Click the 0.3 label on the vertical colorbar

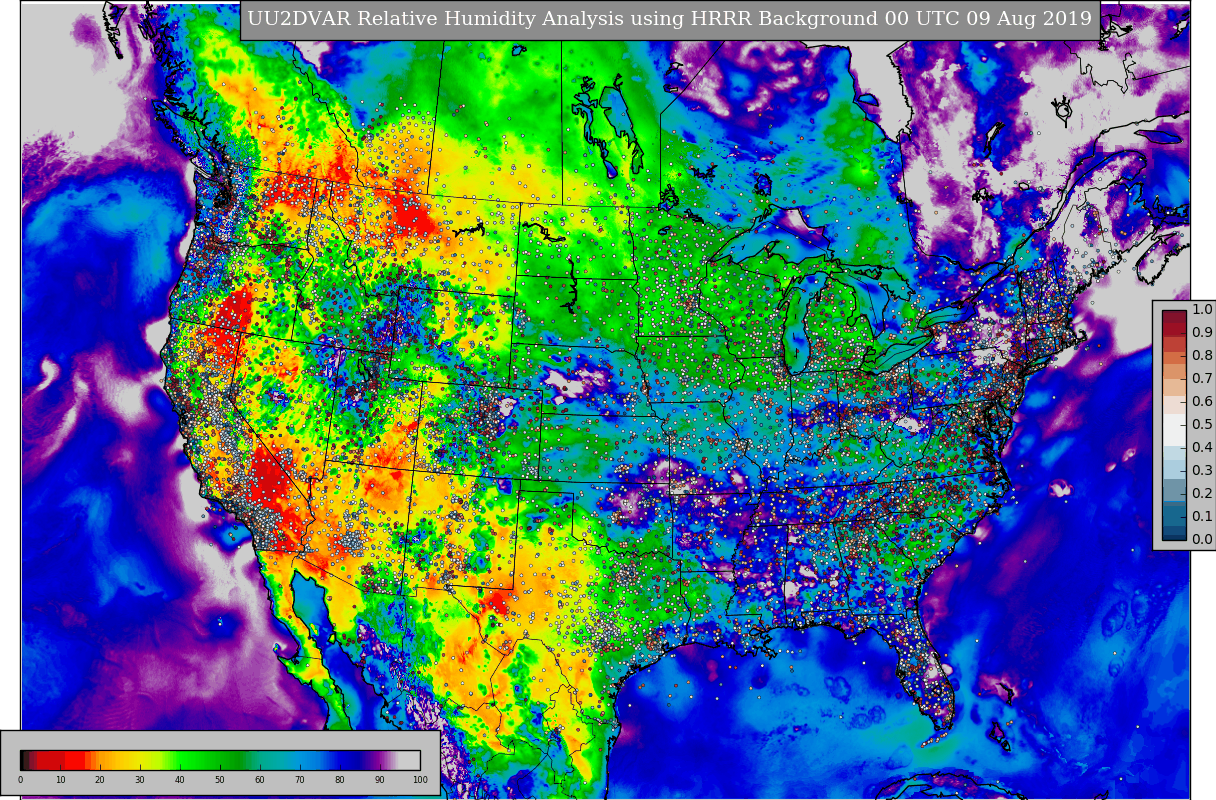coord(1202,471)
